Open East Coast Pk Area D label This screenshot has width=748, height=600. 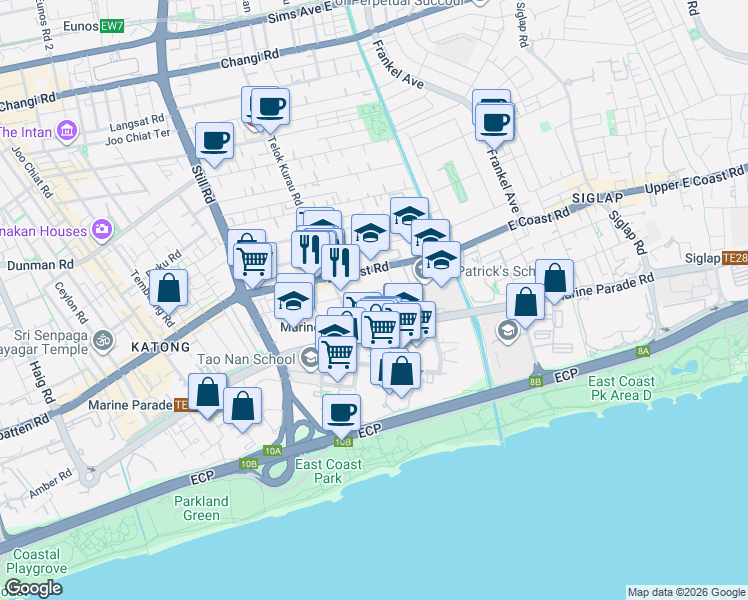click(x=621, y=388)
